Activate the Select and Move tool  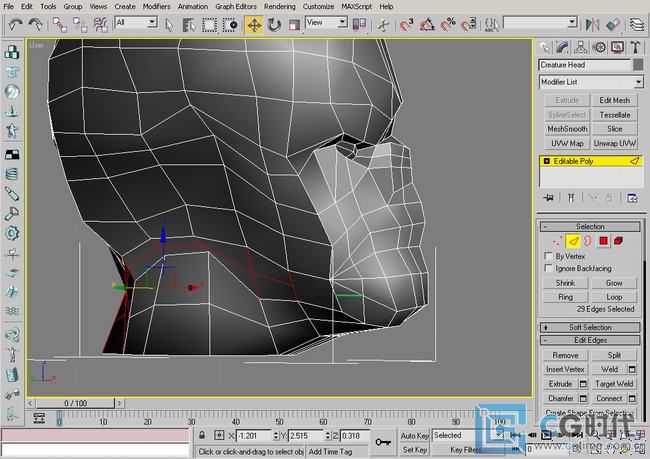(x=254, y=25)
